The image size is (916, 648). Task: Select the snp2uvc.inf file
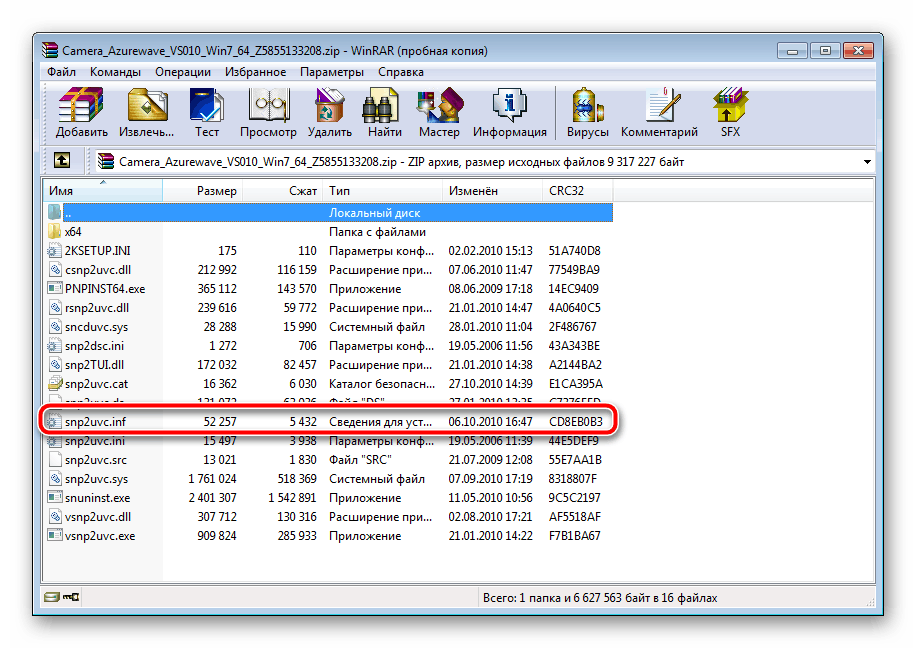tap(94, 421)
